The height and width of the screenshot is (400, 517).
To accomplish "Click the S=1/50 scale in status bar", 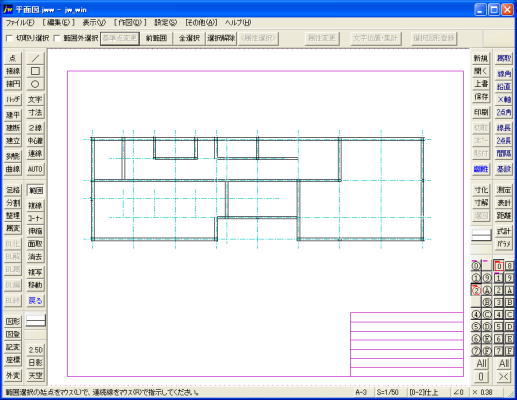I will pyautogui.click(x=387, y=392).
